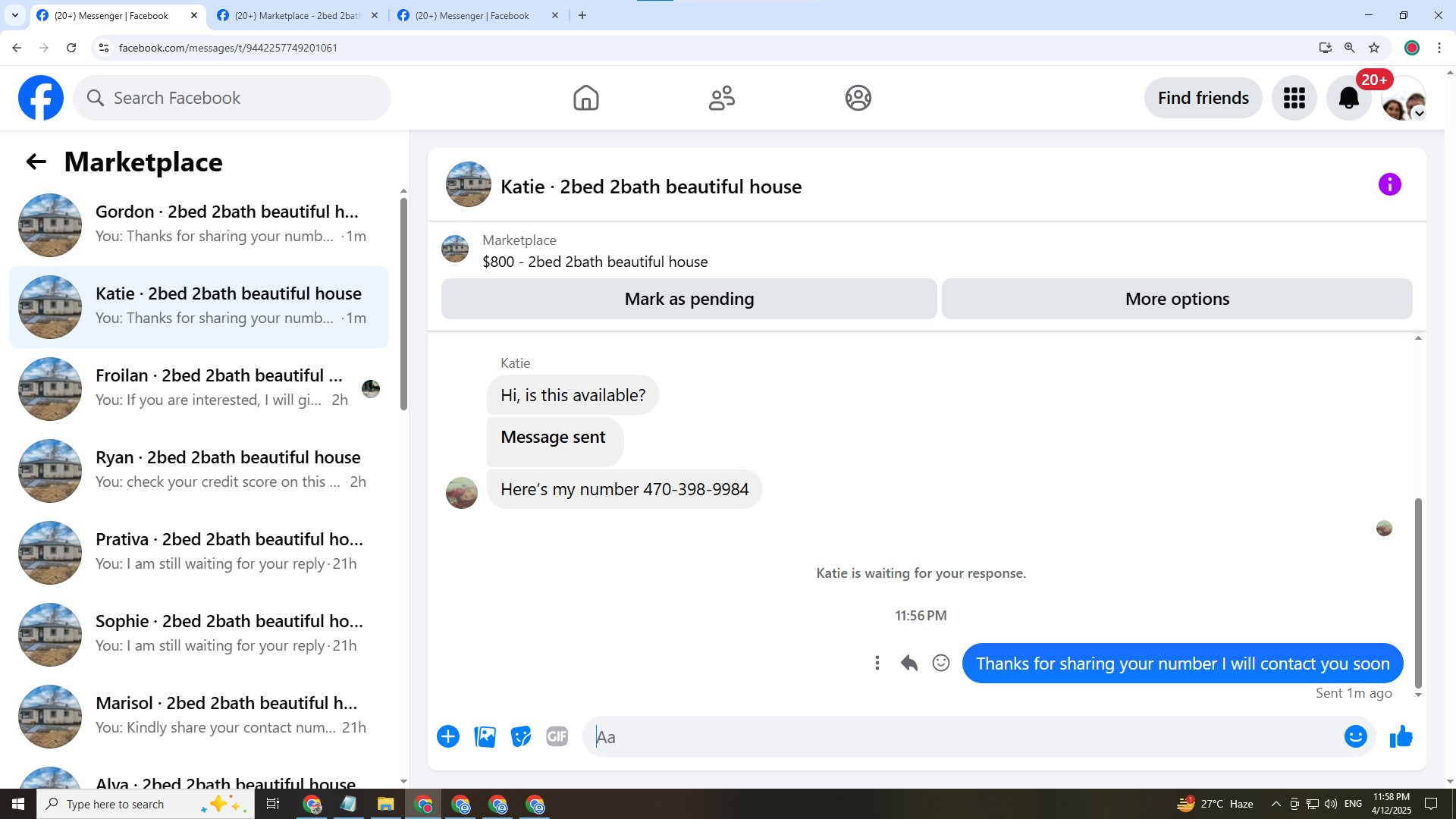View site information icon in address bar

pos(104,48)
